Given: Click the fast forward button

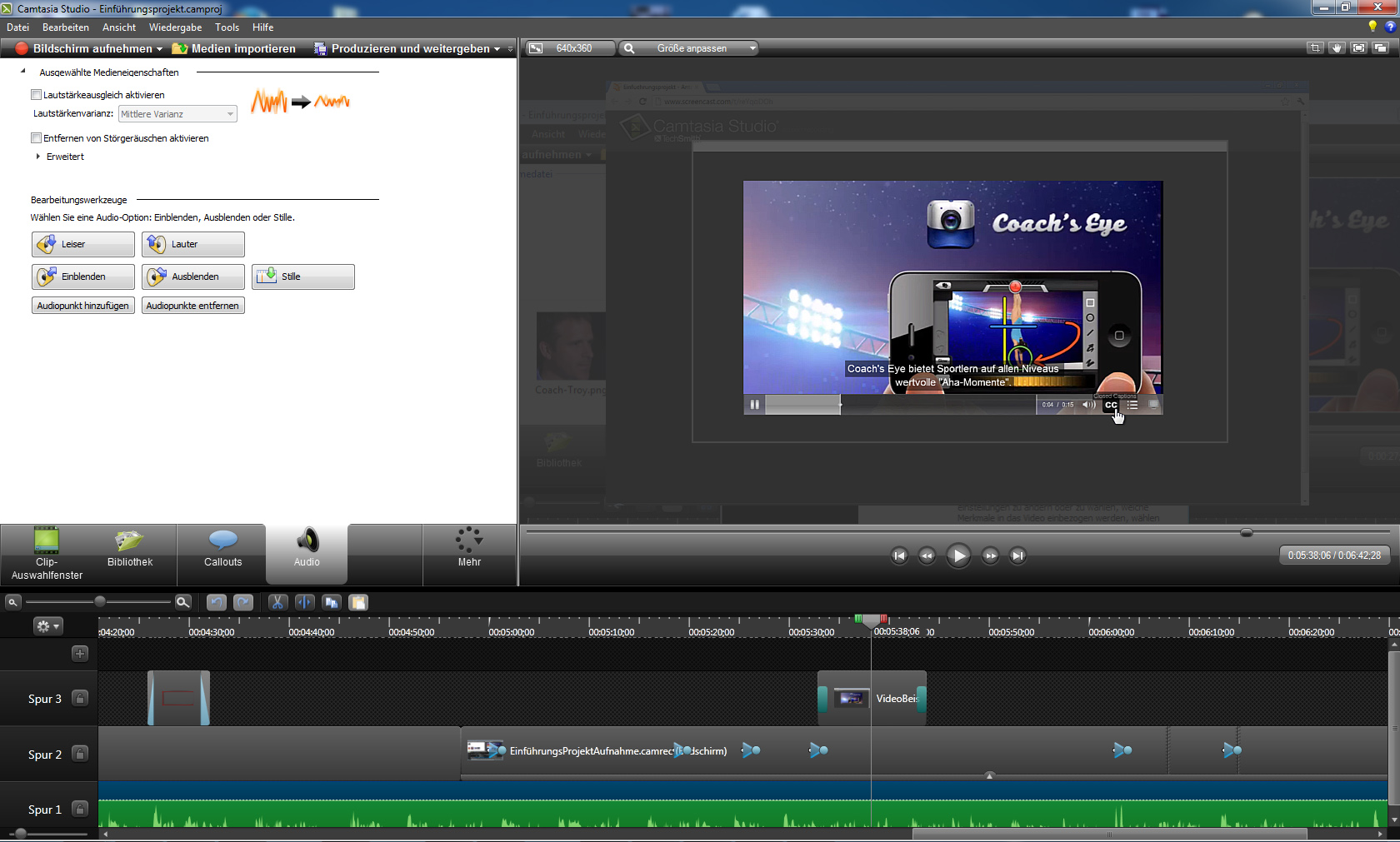Looking at the screenshot, I should click(990, 556).
